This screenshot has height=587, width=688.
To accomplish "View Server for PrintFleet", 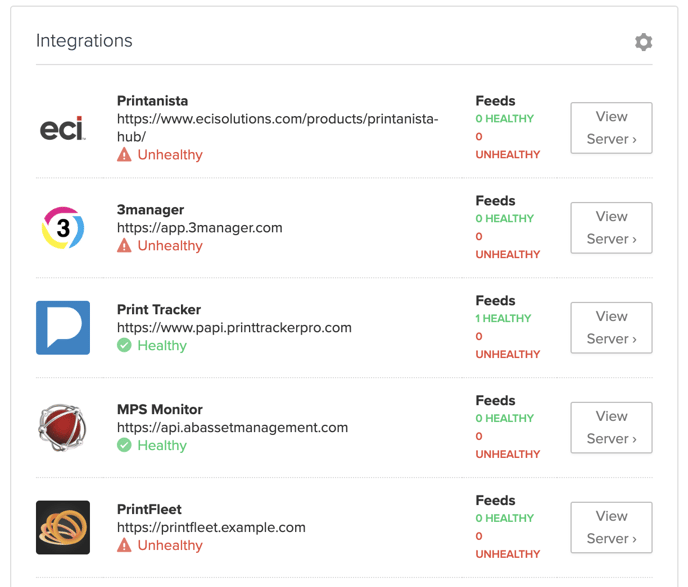I will (611, 527).
